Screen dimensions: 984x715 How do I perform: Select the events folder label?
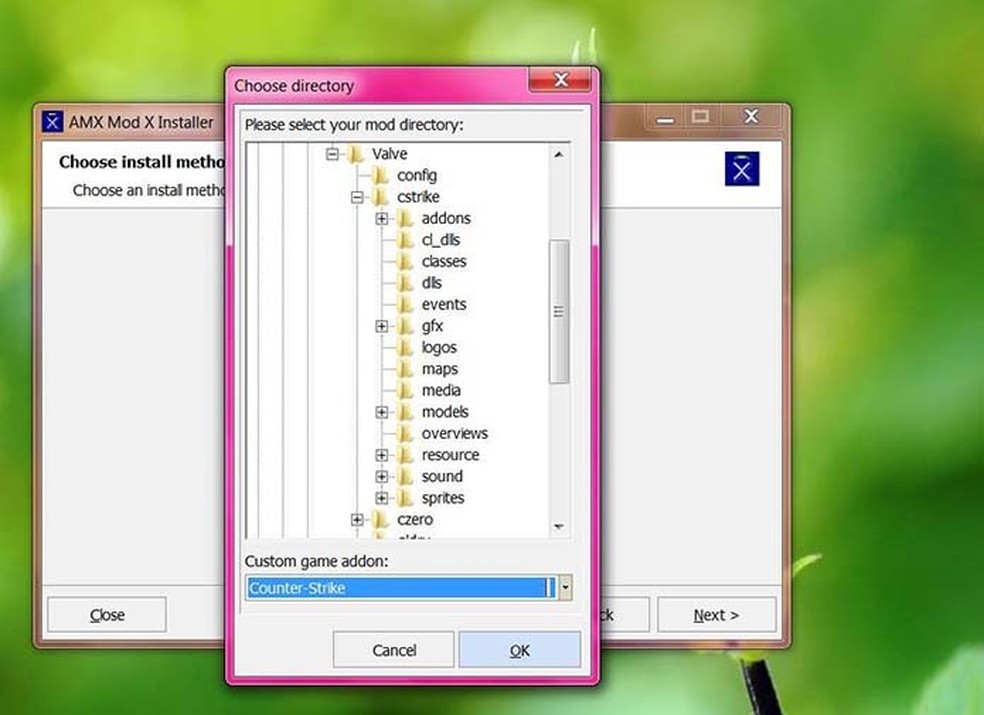click(444, 304)
